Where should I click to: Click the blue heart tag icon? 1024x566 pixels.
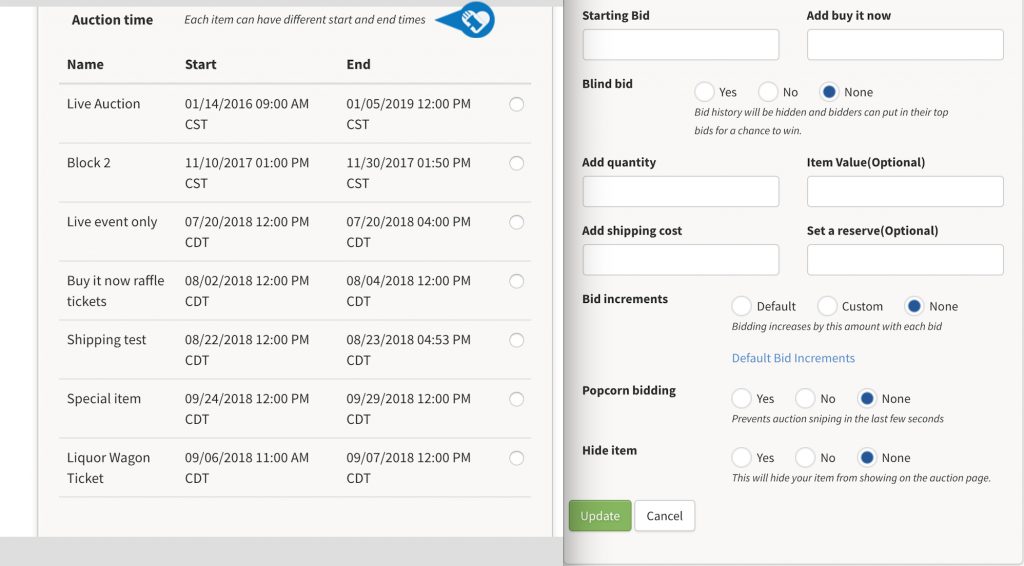coord(466,20)
